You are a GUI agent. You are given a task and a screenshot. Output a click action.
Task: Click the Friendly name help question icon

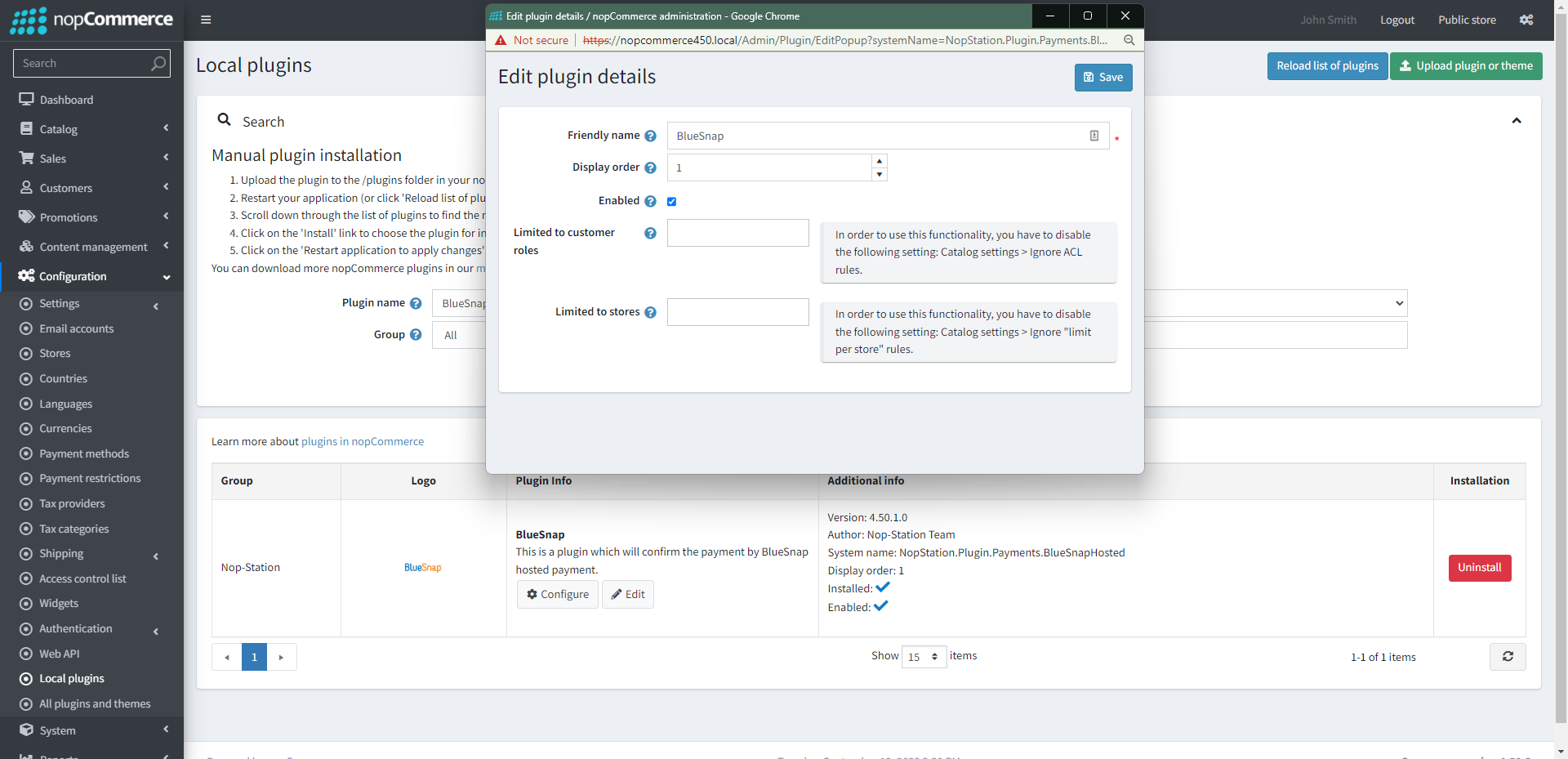point(650,136)
